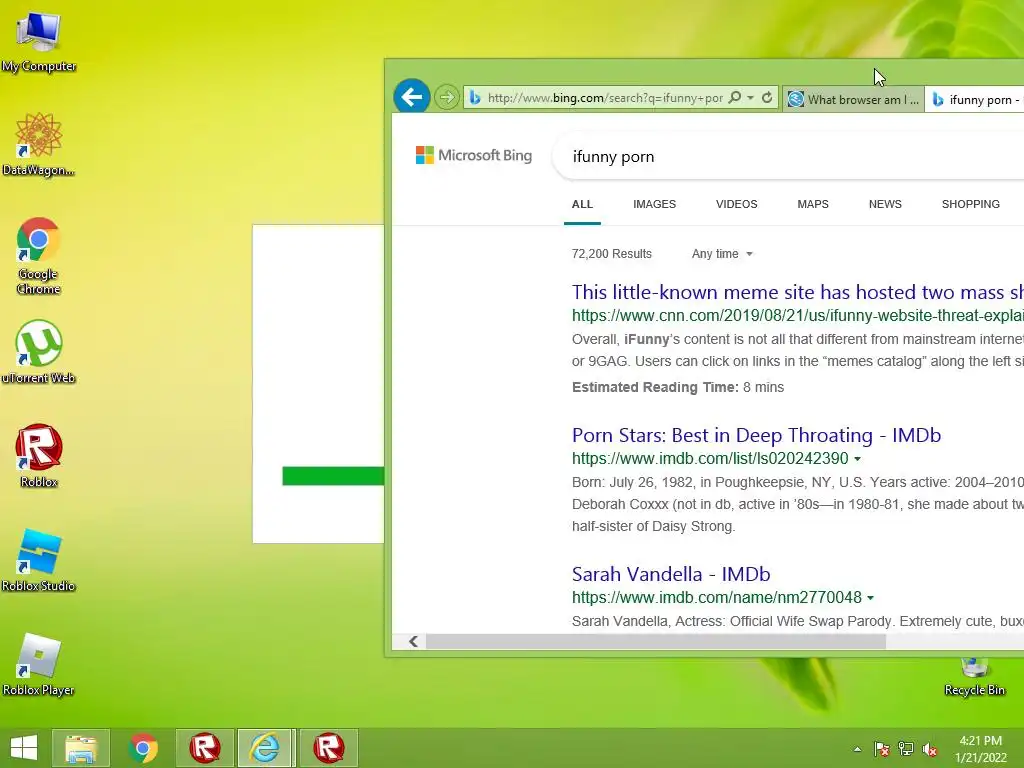
Task: Open the taskbar clock showing 4:21 PM
Action: coord(980,748)
